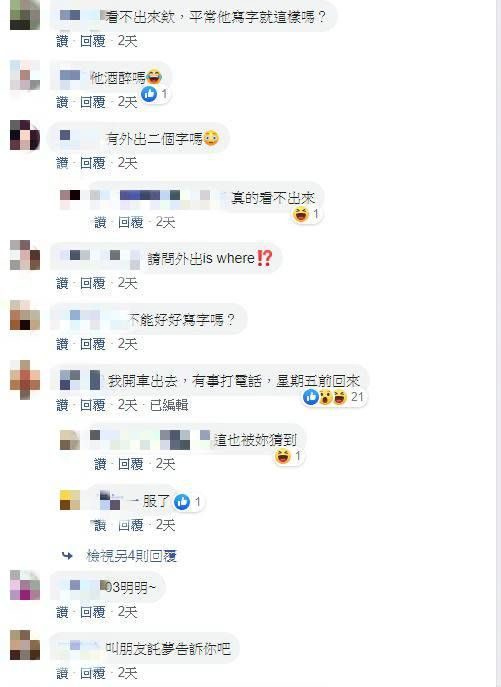Reply to the 叫朋友託夢告訴你吧 comment
Screen dimensions: 501x687
pyautogui.click(x=92, y=673)
